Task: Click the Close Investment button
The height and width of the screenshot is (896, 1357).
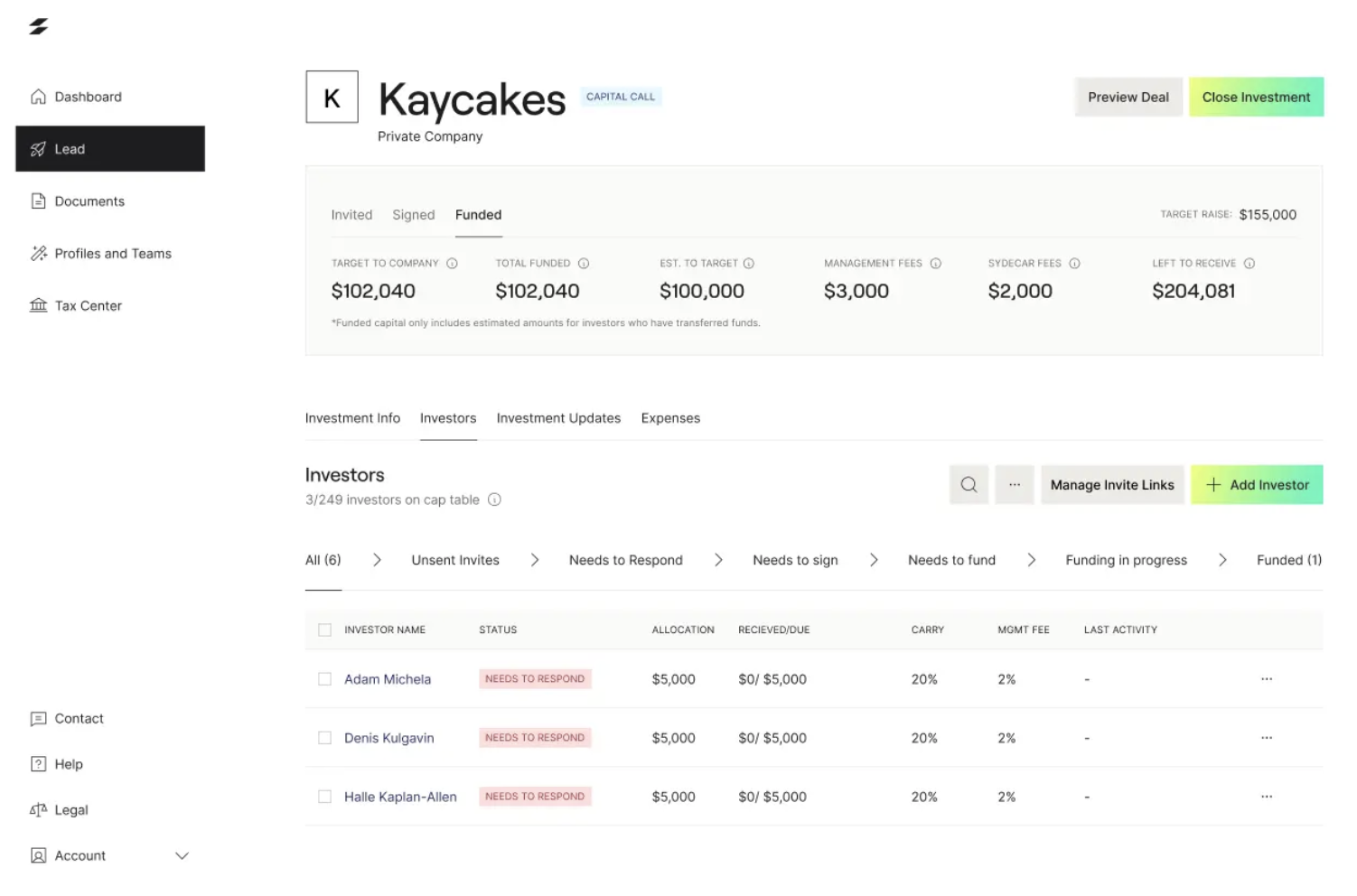Action: coord(1256,98)
